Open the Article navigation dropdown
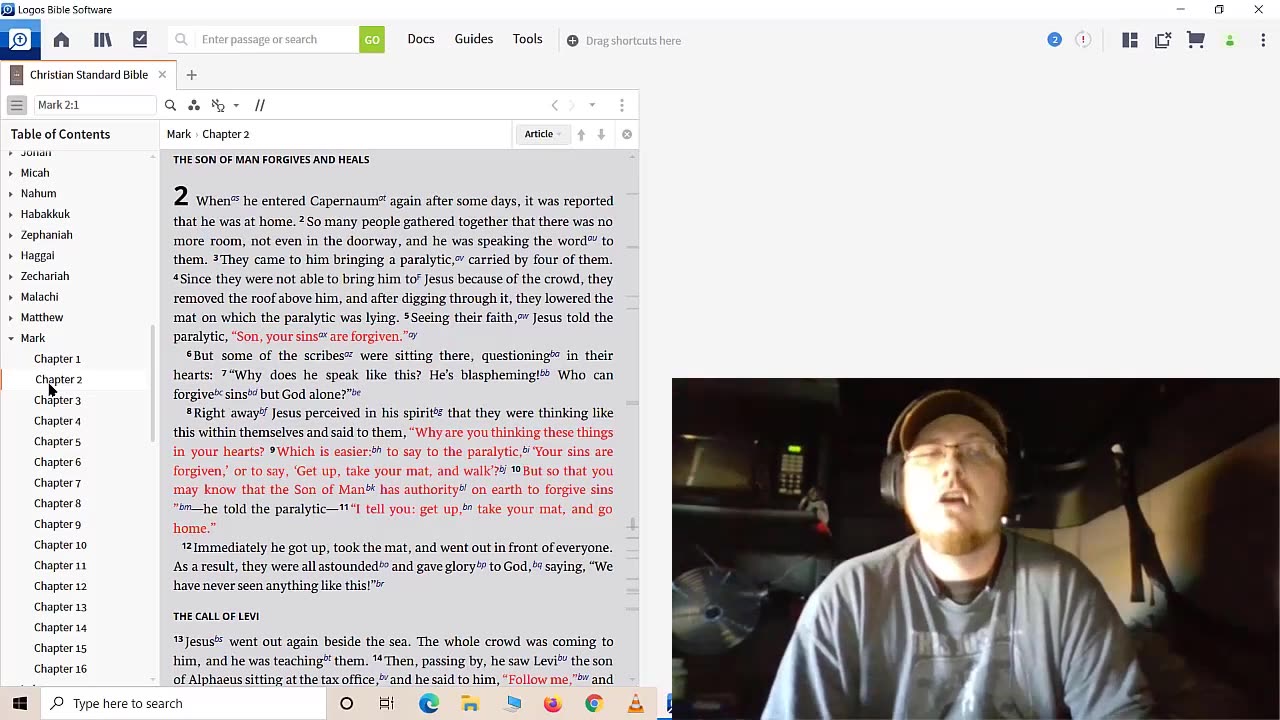 [543, 134]
